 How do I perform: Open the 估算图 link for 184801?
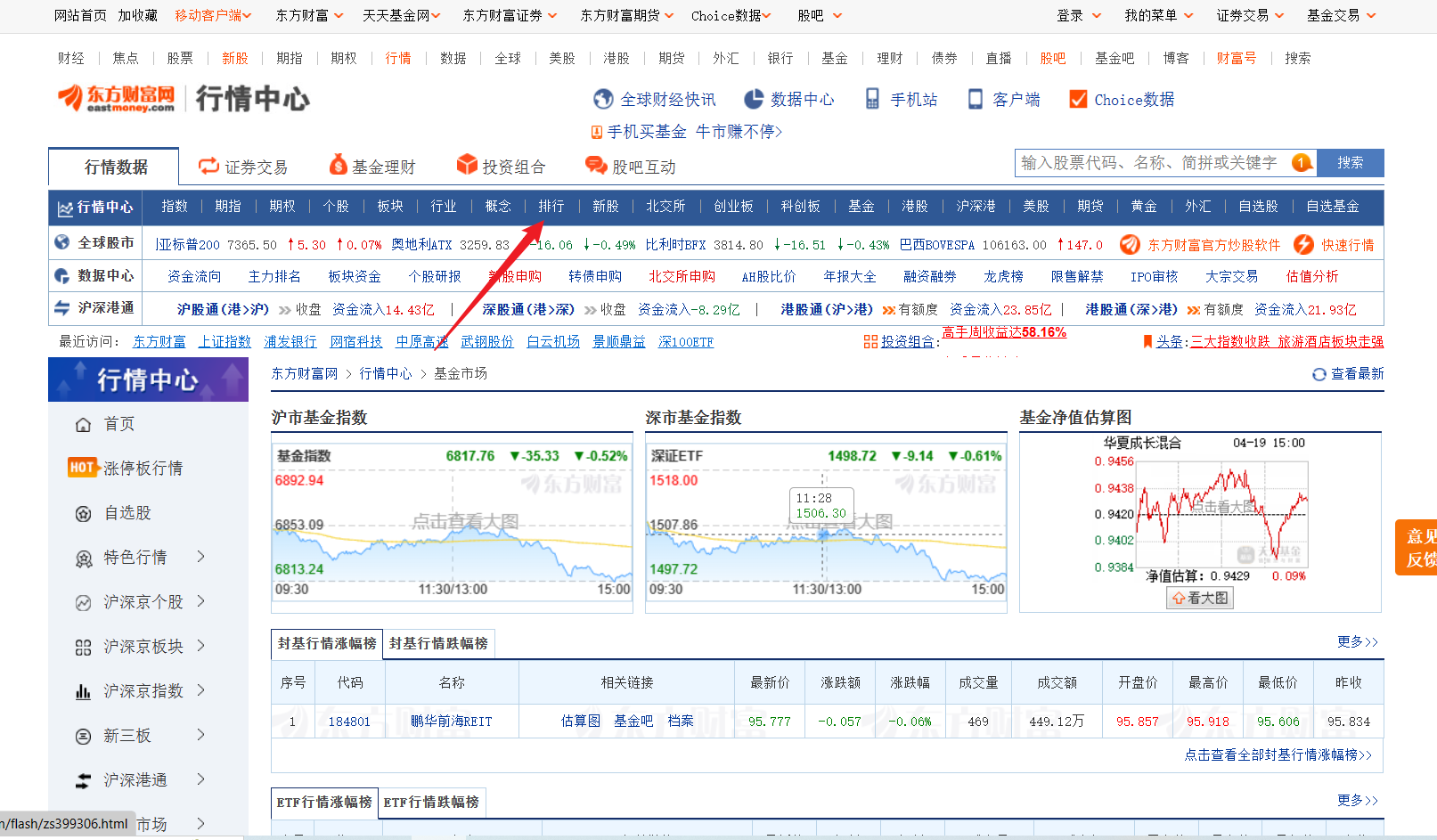click(x=580, y=722)
